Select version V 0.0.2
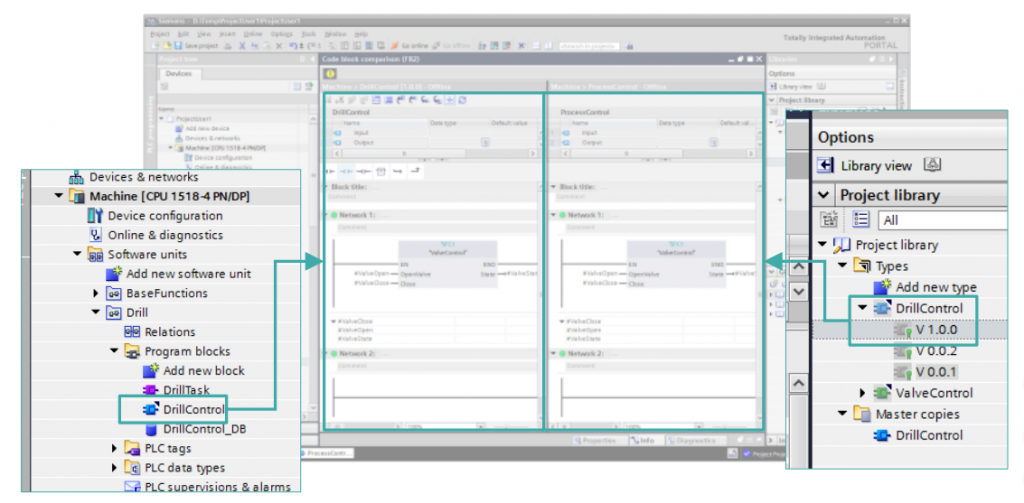This screenshot has height=503, width=1024. [x=936, y=351]
